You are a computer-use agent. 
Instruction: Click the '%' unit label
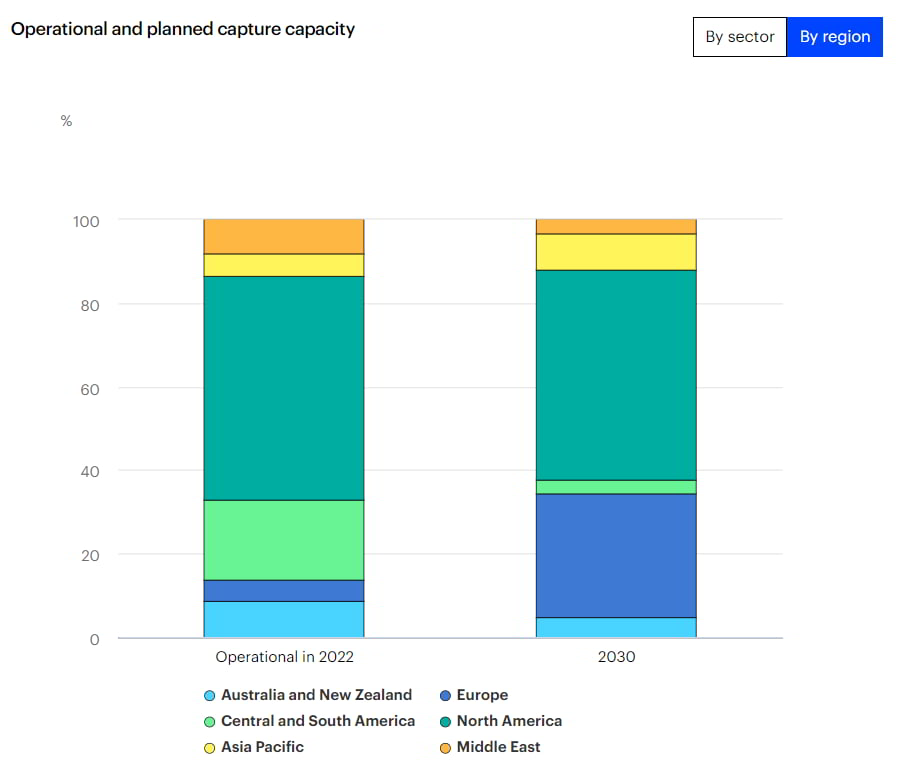66,121
